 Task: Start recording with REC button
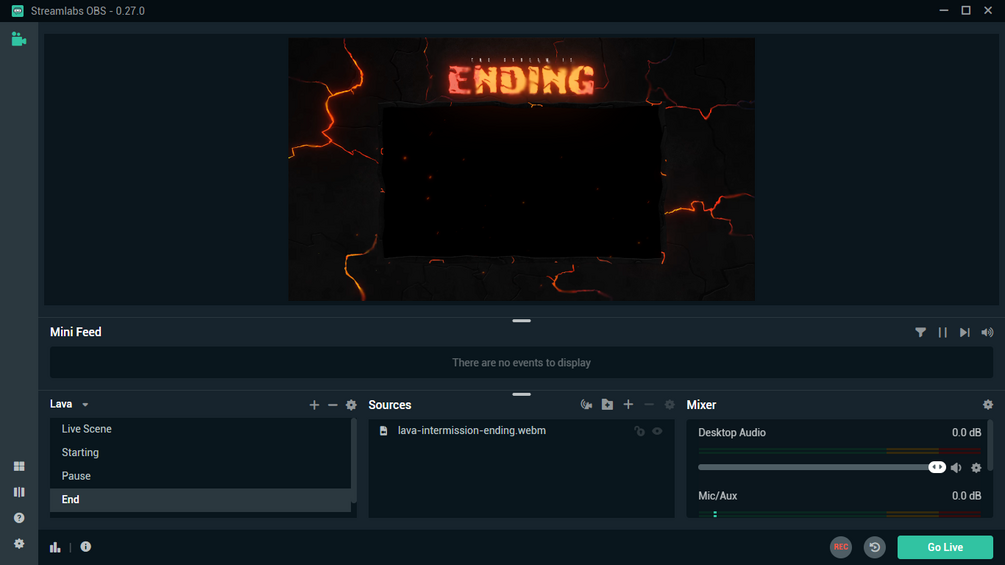tap(841, 547)
